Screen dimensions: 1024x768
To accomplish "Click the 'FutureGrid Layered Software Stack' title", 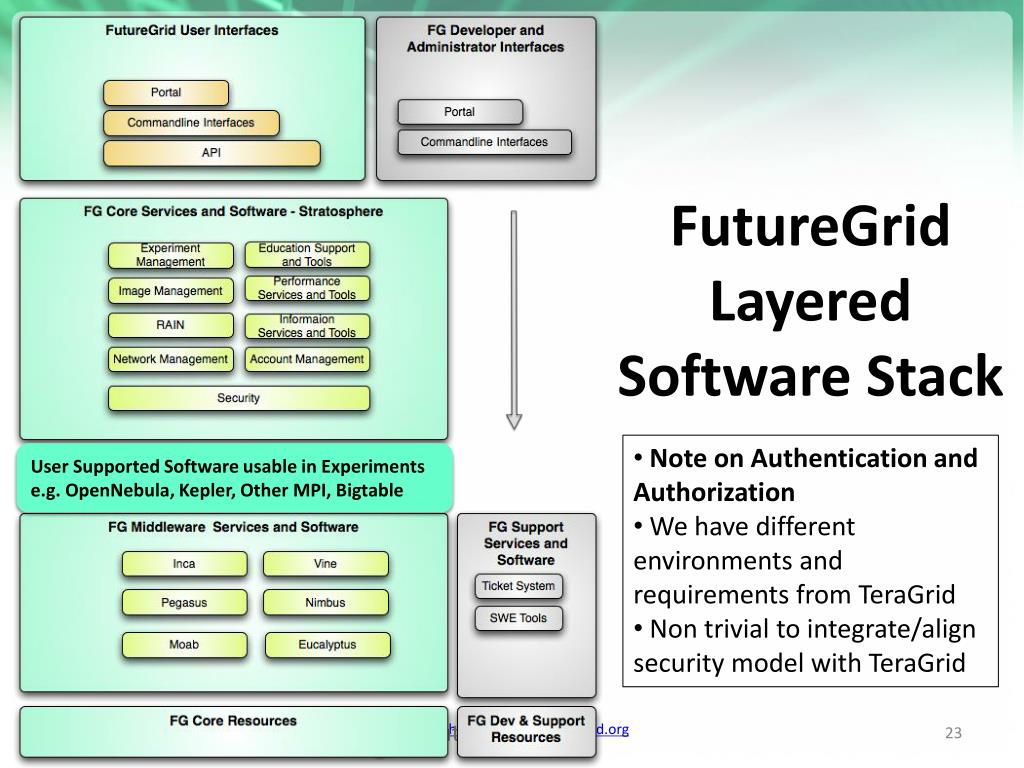I will tap(810, 300).
